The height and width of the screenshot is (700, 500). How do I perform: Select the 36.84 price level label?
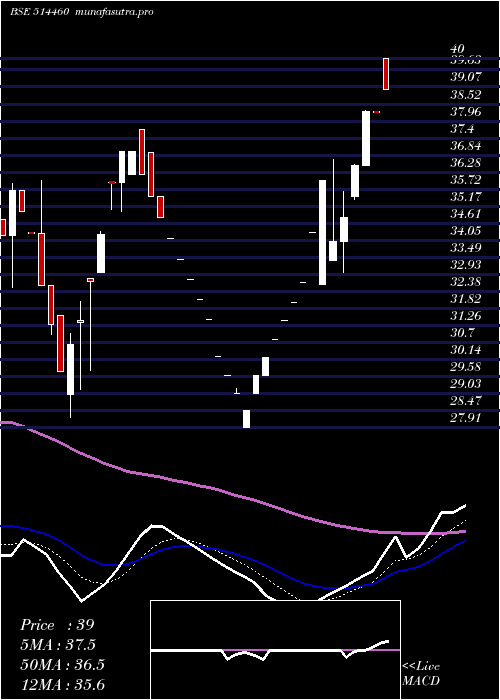[x=466, y=146]
